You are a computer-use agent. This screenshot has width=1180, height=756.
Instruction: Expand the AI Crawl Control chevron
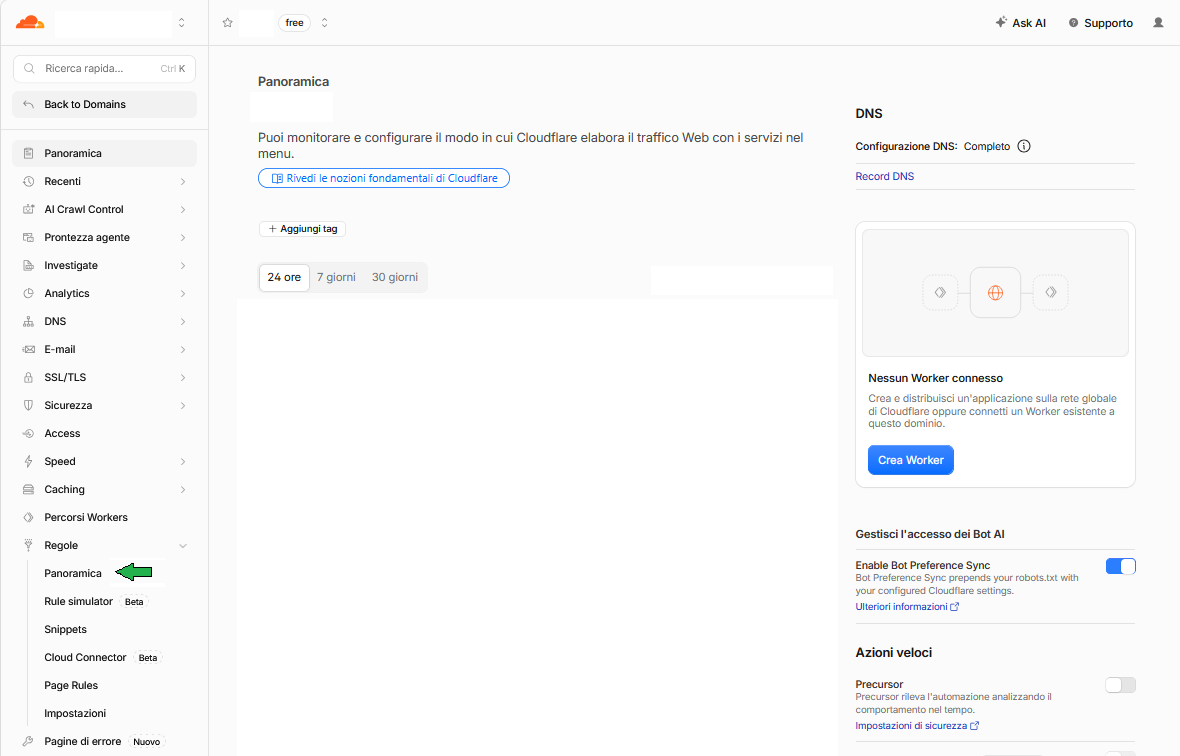(x=183, y=210)
